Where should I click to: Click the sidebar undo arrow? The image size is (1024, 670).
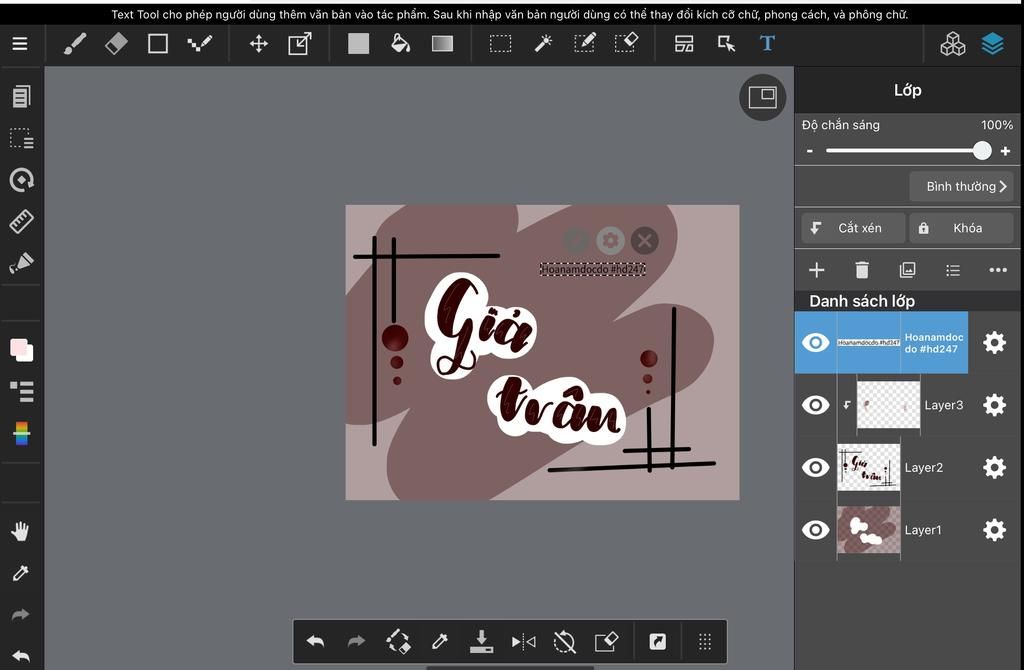[20, 656]
